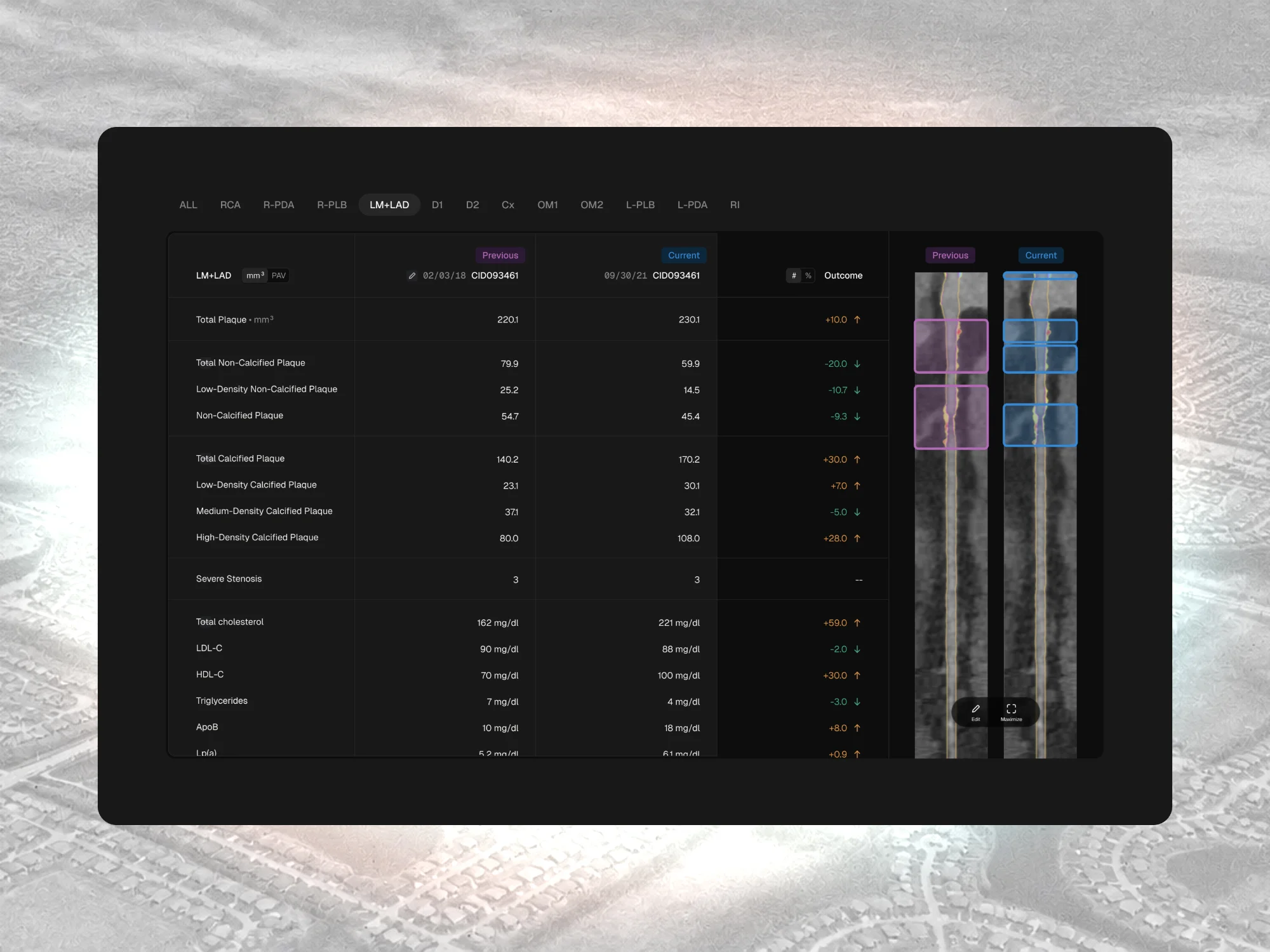Click the up arrow in Total cholesterol row
1270x952 pixels.
(857, 623)
